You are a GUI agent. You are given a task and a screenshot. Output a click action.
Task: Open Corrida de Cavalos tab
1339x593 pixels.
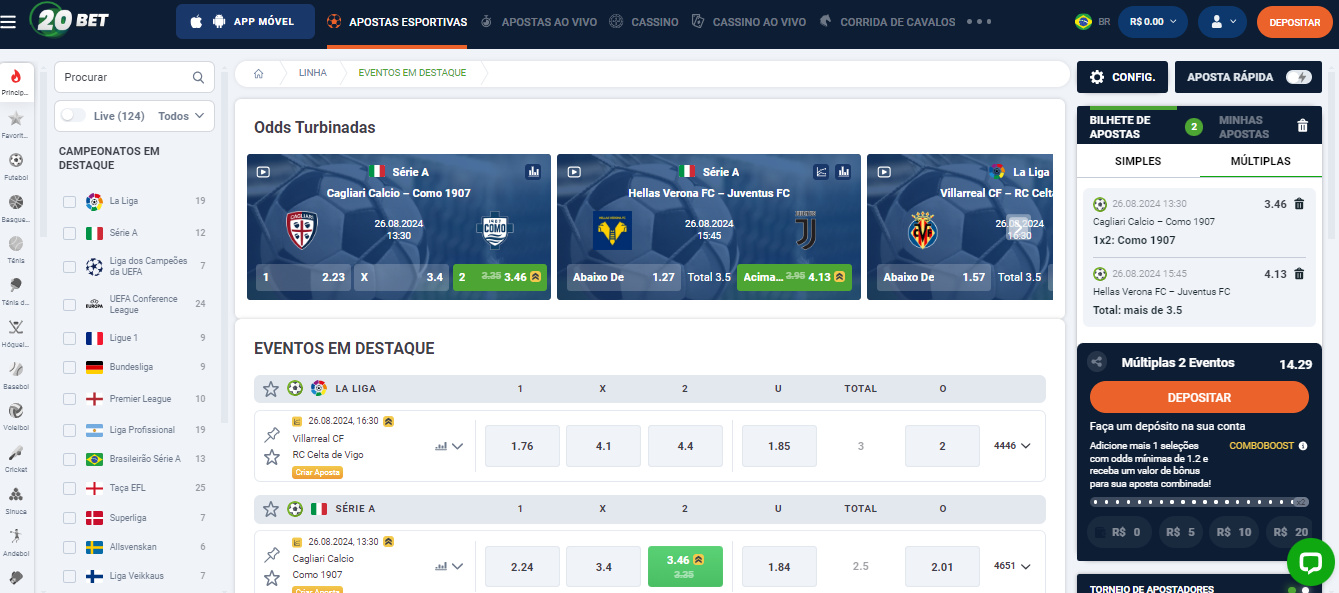pos(888,22)
